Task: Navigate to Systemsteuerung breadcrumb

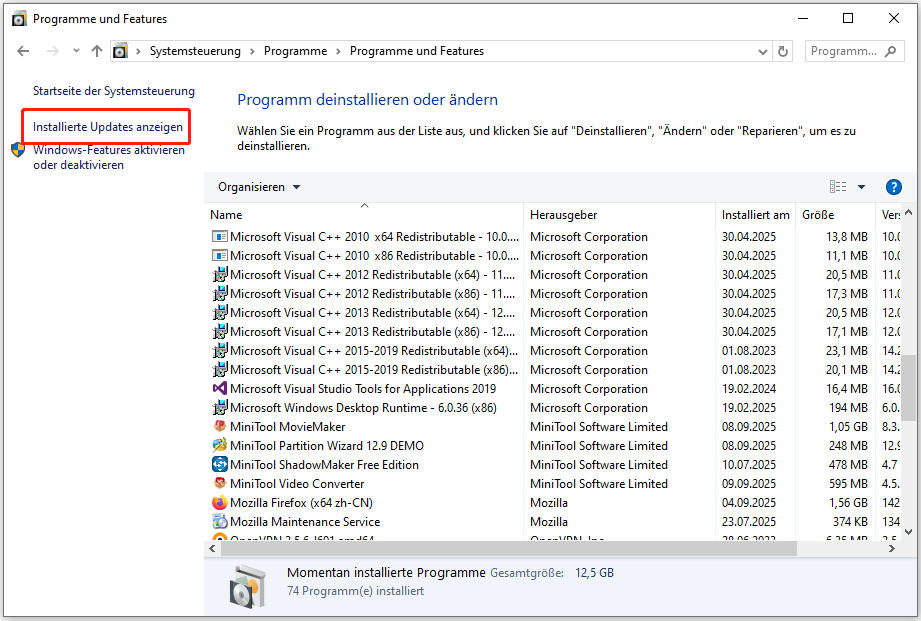Action: coord(195,51)
